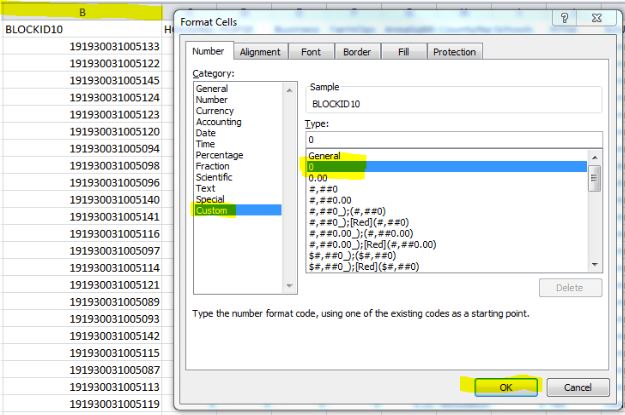Choose the Text category
The height and width of the screenshot is (415, 625).
click(205, 188)
